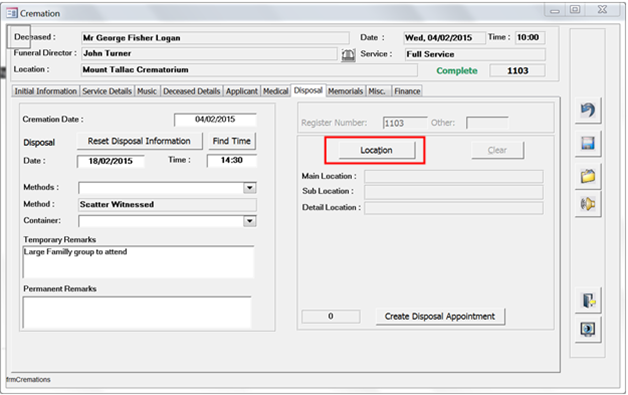This screenshot has width=628, height=395.
Task: Click the Clear button
Action: click(x=497, y=150)
